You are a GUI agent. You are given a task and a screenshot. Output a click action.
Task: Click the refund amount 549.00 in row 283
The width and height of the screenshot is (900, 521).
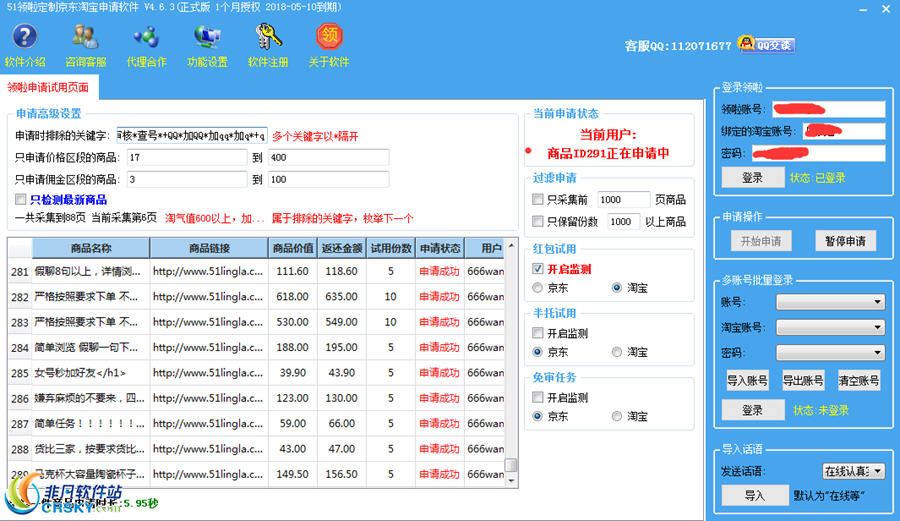click(x=342, y=322)
